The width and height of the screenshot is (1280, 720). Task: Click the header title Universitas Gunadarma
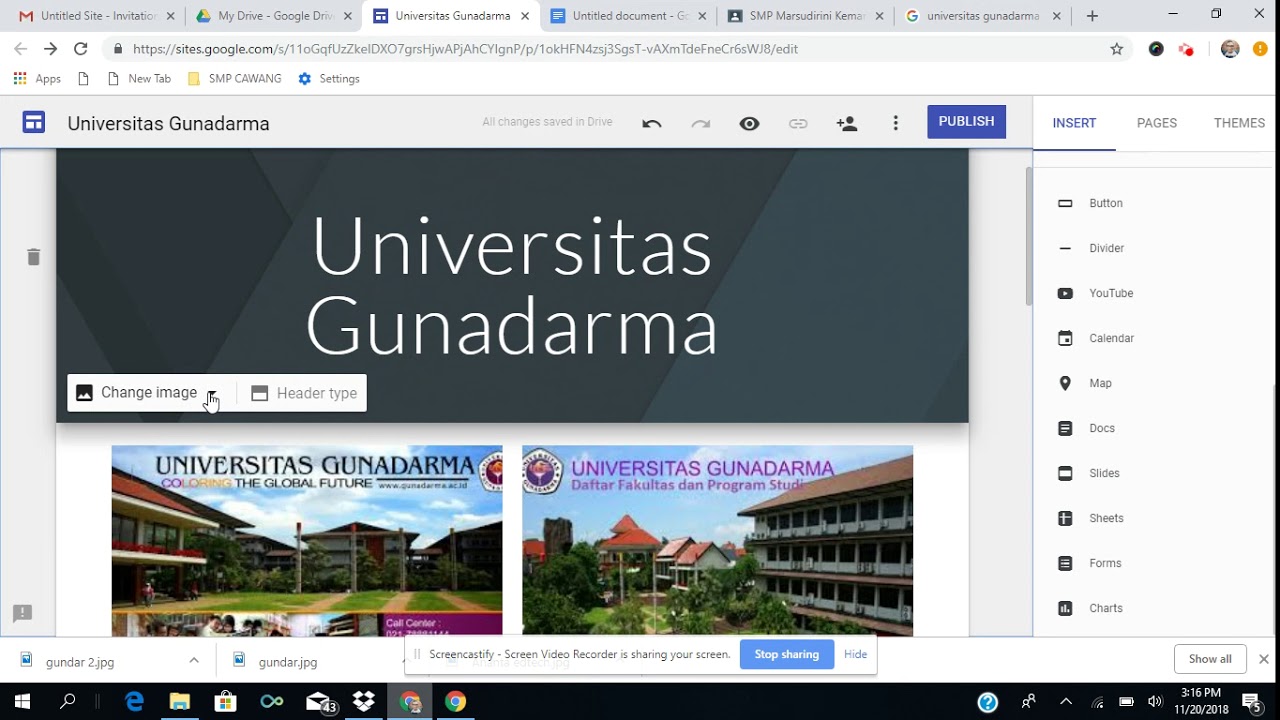click(512, 286)
